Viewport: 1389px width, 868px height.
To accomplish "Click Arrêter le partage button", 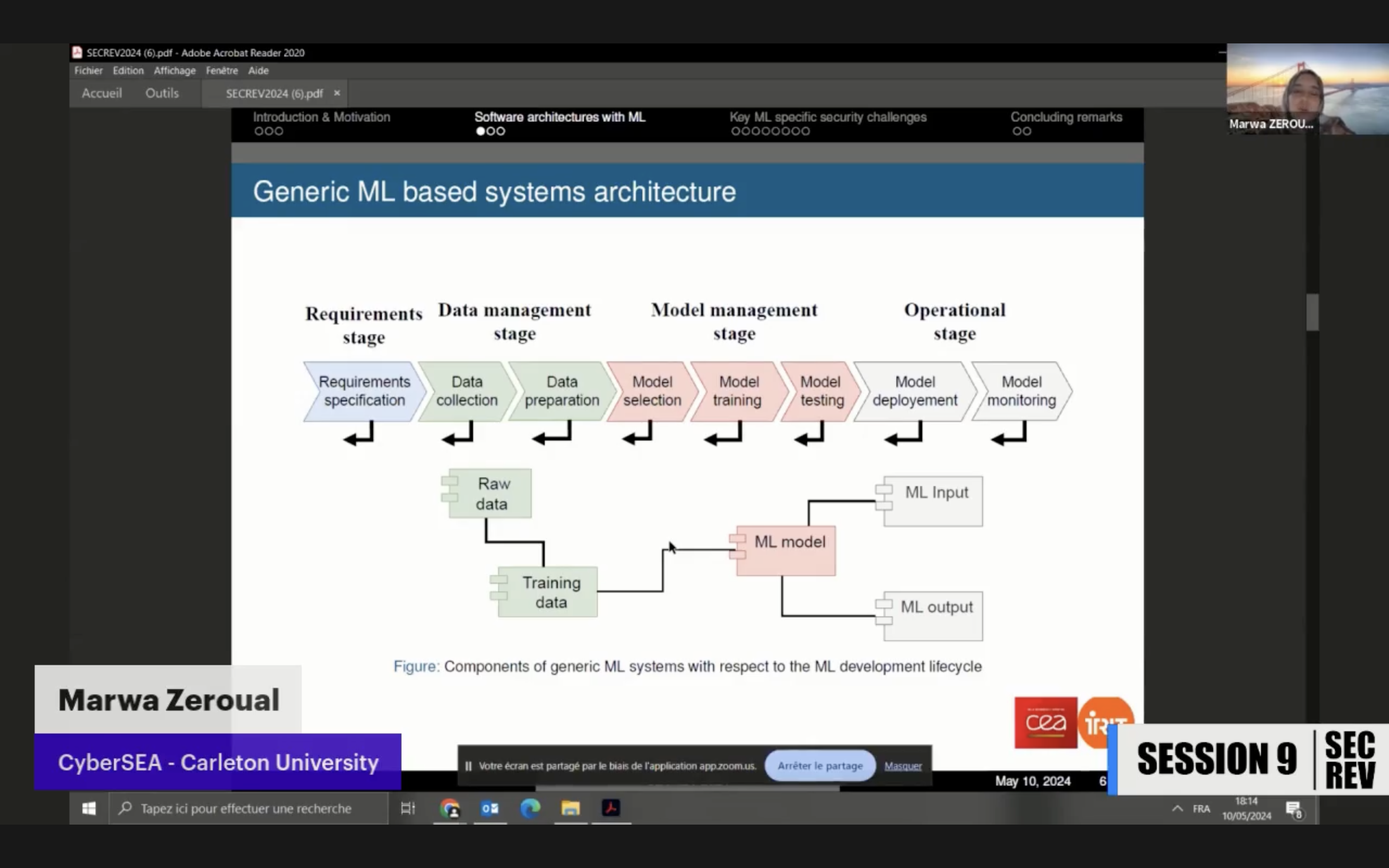I will point(820,766).
